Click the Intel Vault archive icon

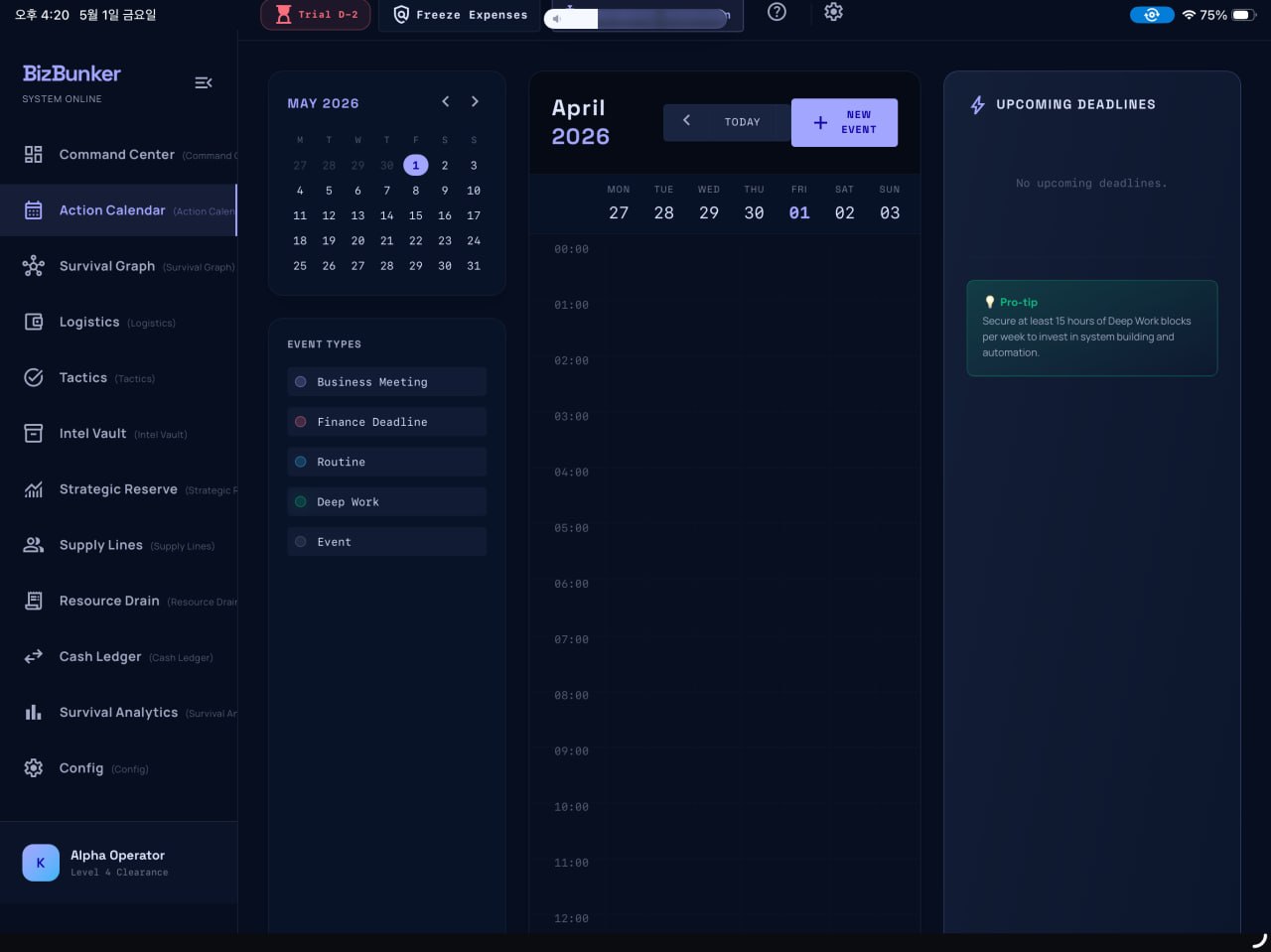coord(34,433)
